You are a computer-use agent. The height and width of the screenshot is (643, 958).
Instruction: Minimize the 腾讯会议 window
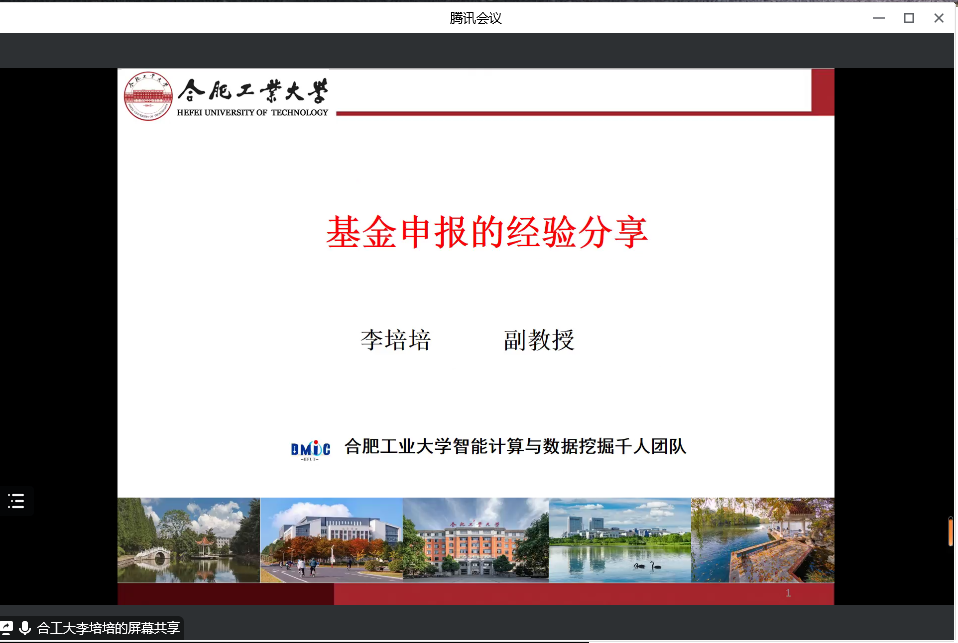click(x=878, y=17)
